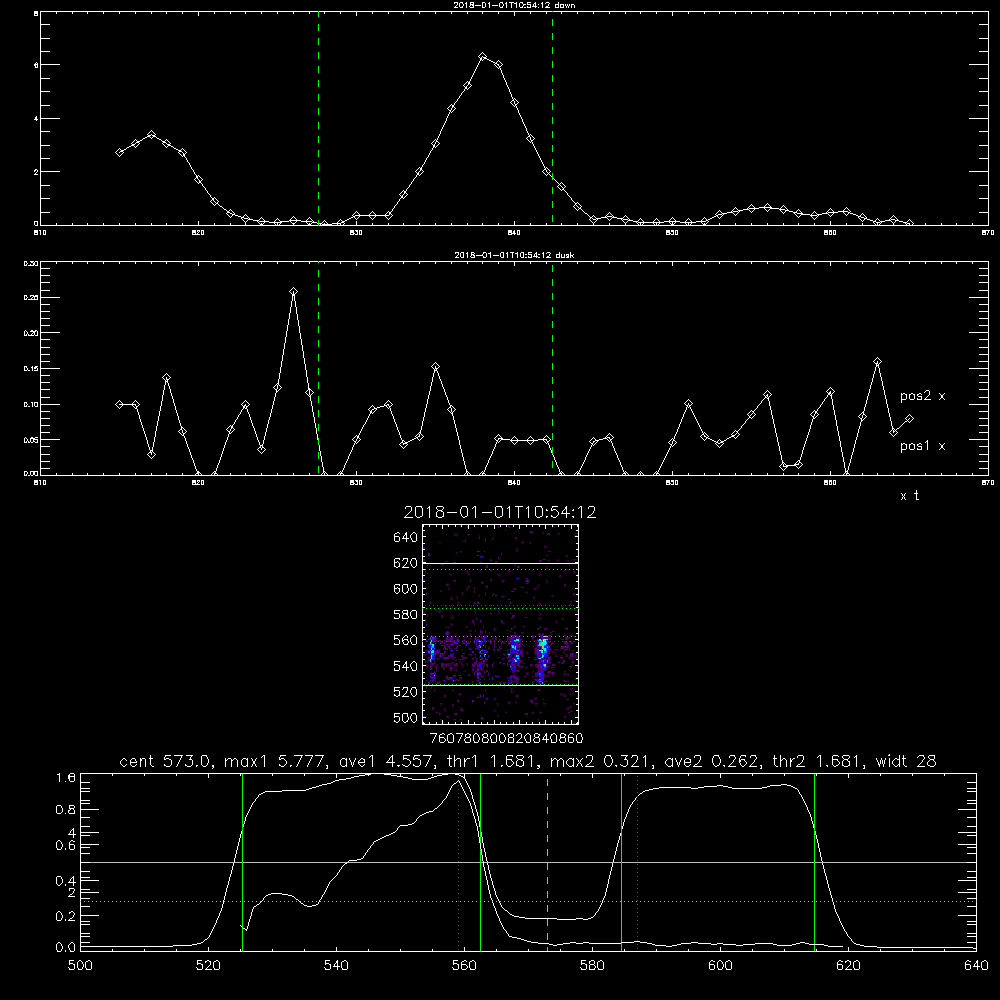Click the green line near 615 in bottom plot

(x=814, y=861)
